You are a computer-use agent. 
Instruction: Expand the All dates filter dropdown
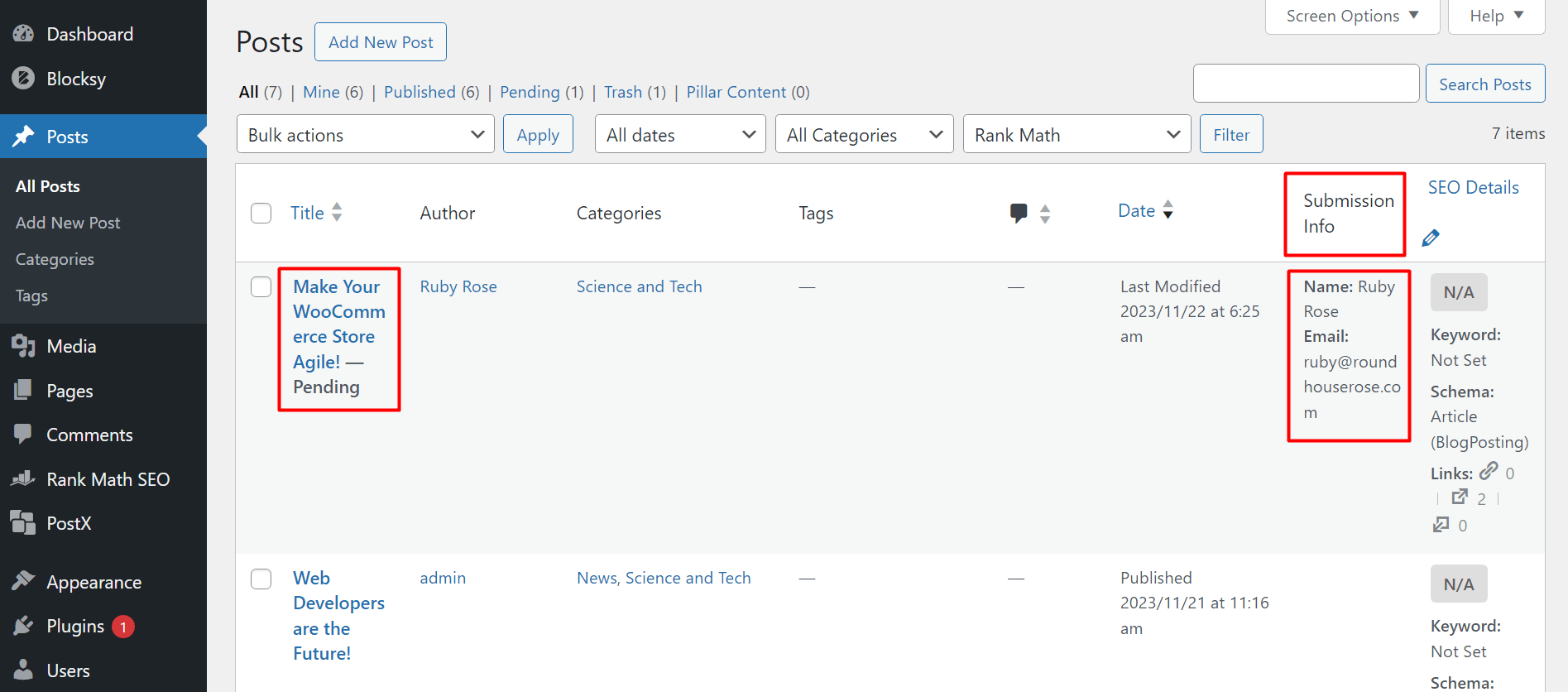[x=680, y=135]
